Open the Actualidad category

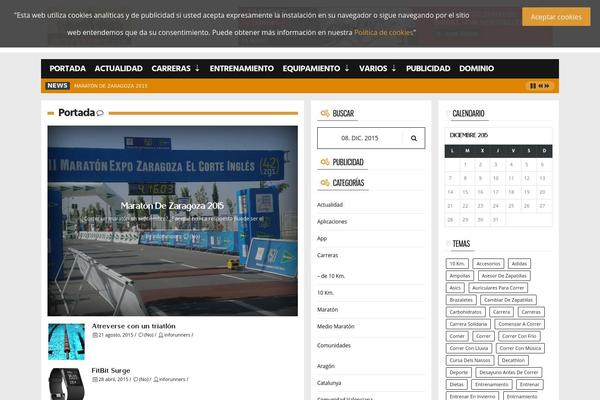point(330,205)
